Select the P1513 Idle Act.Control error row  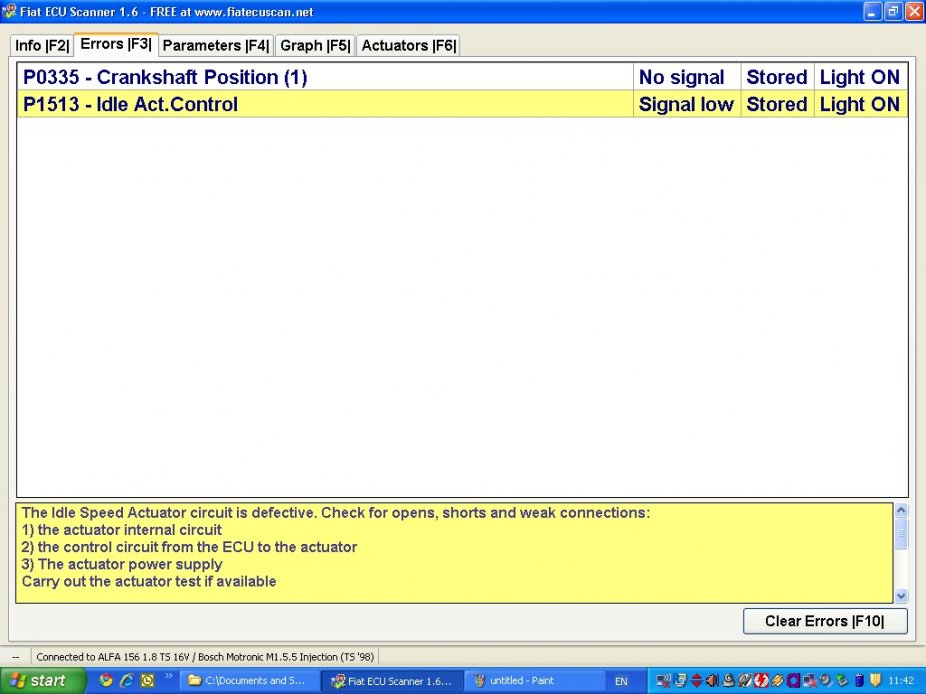(325, 104)
